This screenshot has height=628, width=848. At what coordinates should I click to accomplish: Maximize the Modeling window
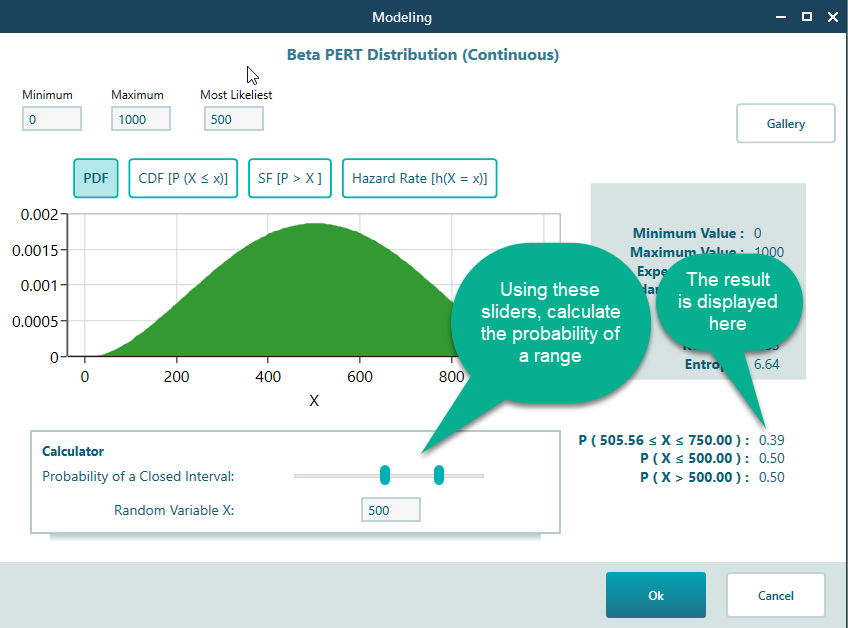[x=806, y=17]
